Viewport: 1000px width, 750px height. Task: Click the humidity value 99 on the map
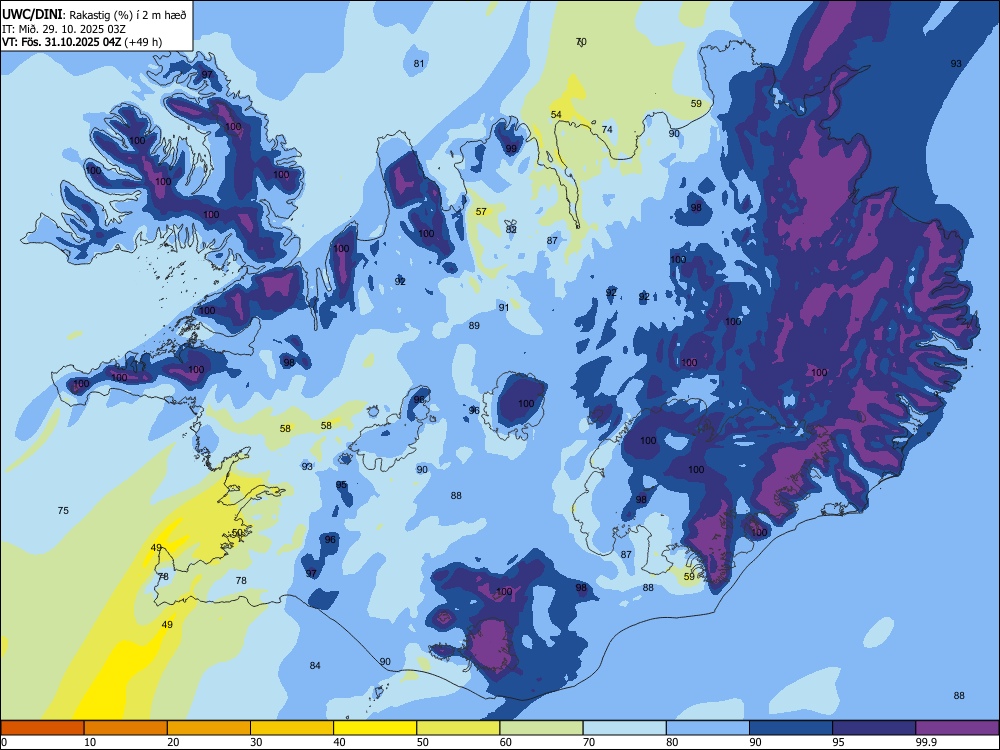[x=511, y=148]
